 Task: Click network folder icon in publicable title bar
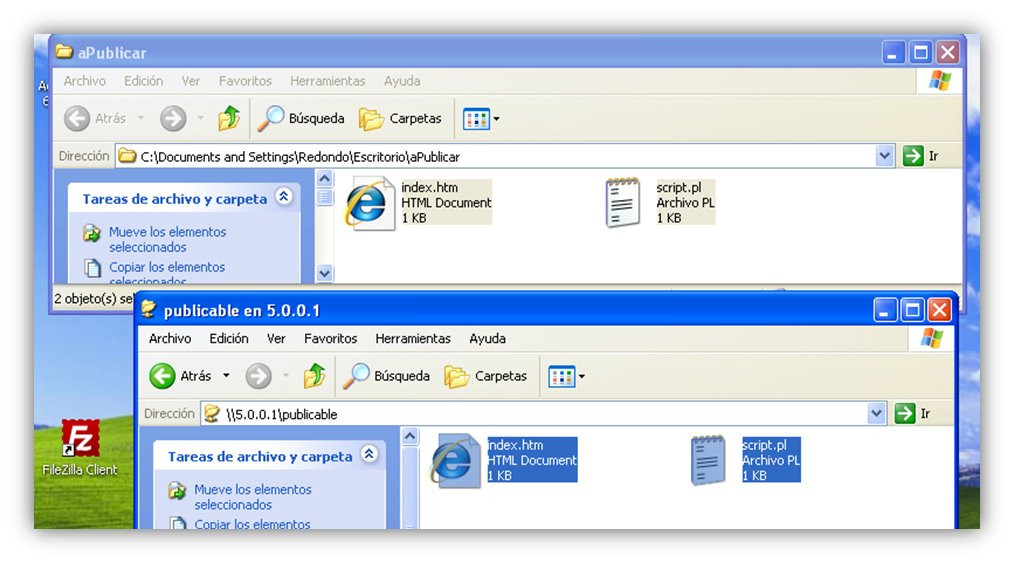tap(149, 309)
